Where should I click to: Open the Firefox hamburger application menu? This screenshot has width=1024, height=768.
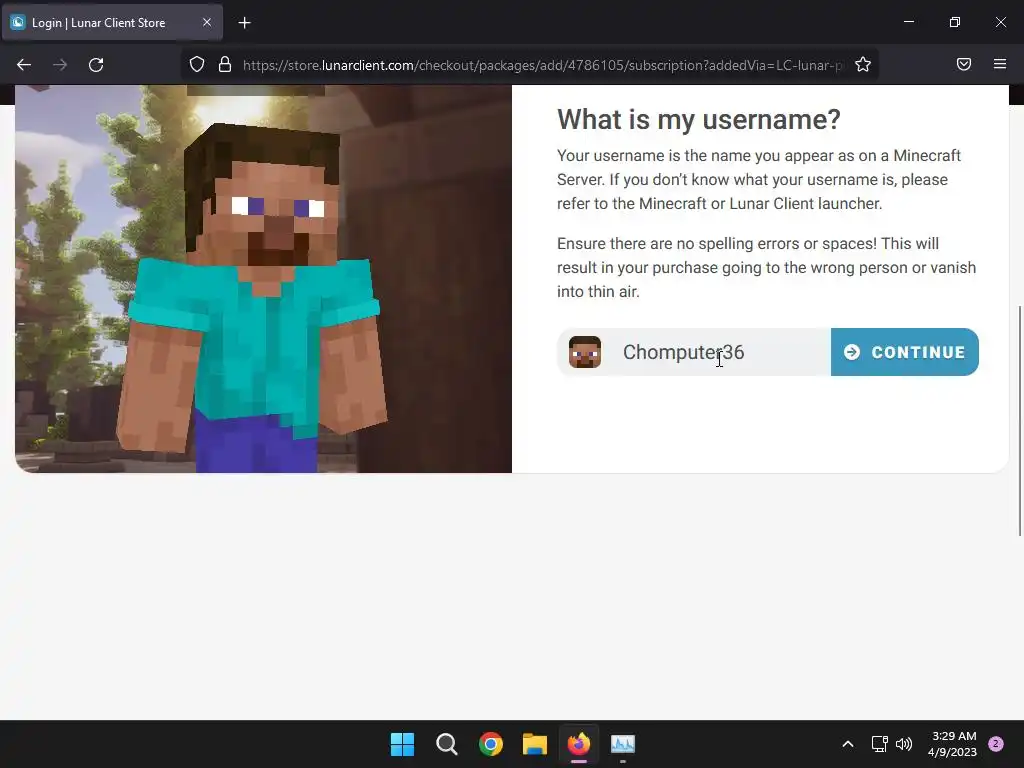(1000, 64)
